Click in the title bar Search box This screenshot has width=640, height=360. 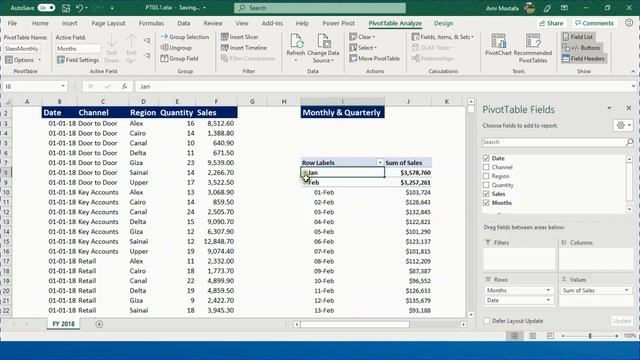320,8
